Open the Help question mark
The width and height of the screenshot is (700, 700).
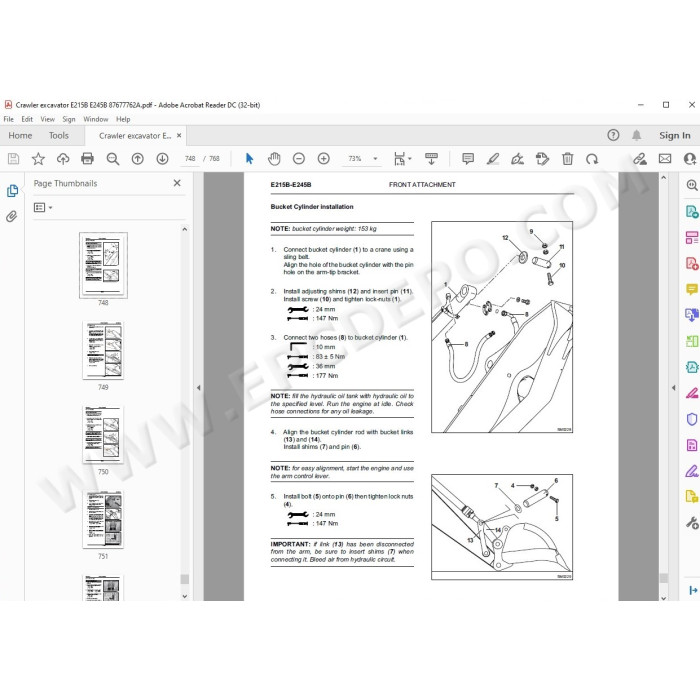(x=613, y=135)
